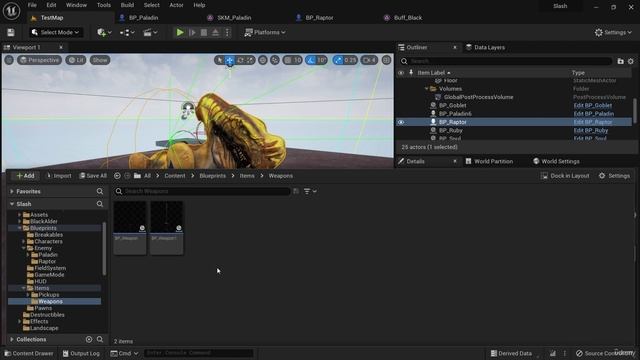Open play options three-dot menu
Screen dimensions: 640x360
(x=227, y=32)
